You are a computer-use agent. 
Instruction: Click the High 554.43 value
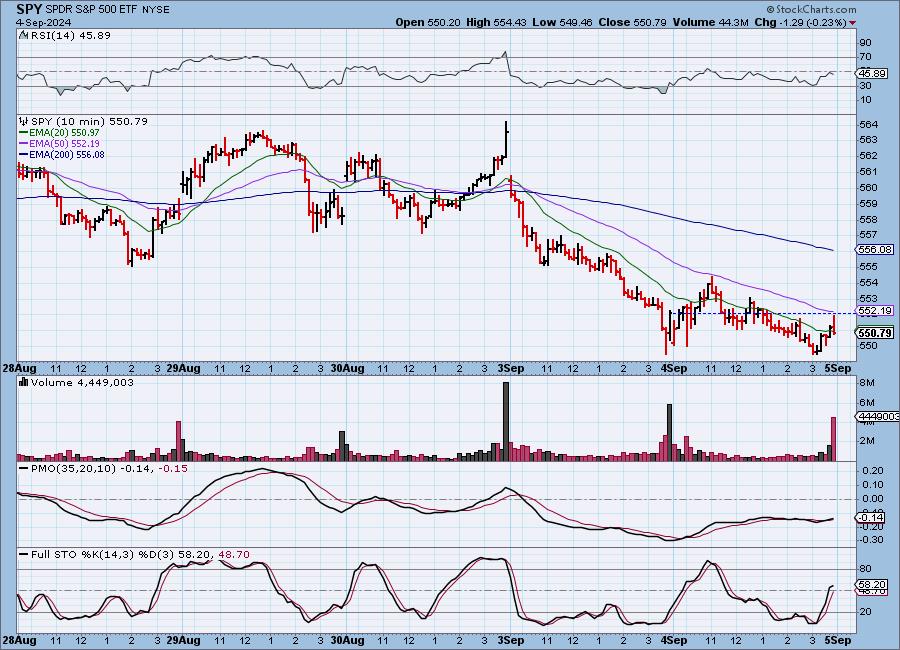point(496,22)
